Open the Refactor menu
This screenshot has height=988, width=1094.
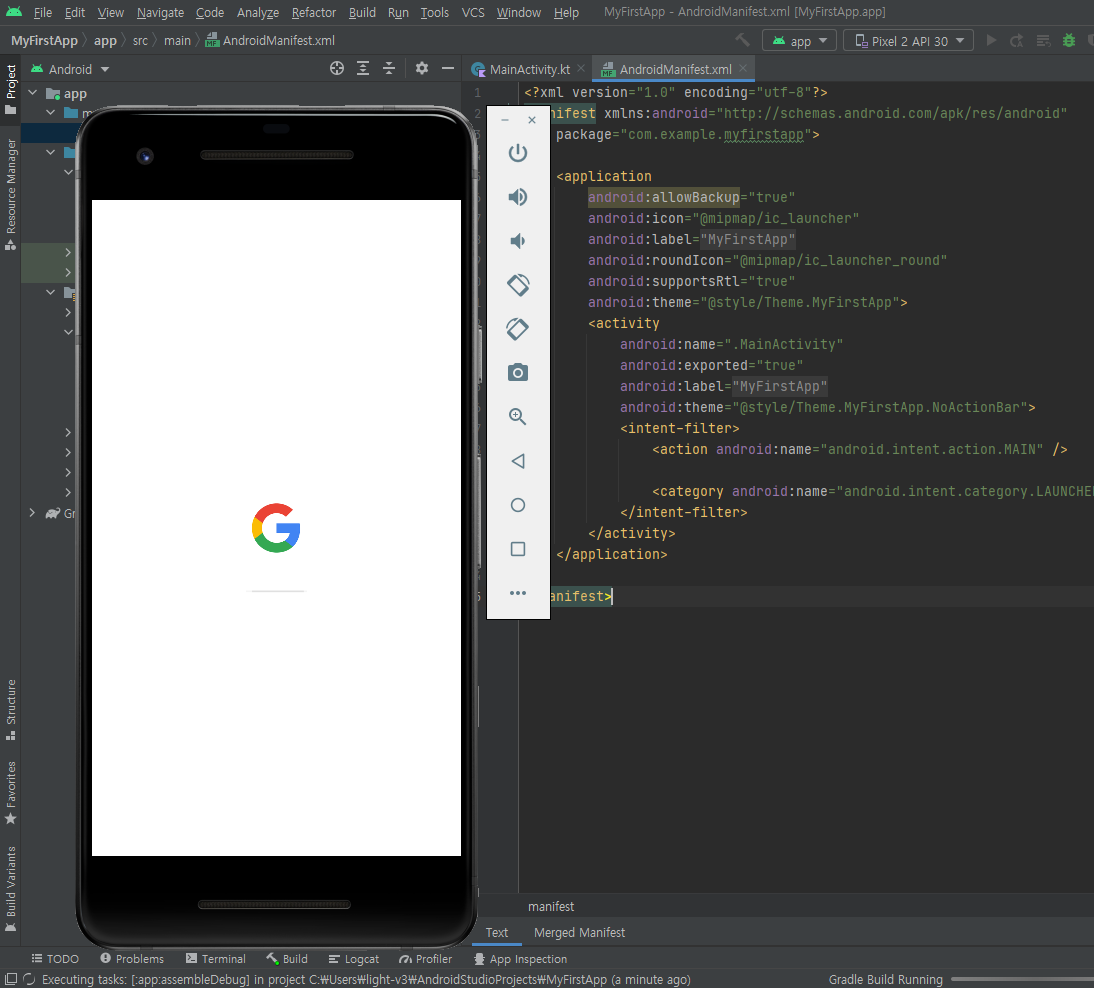[x=313, y=13]
